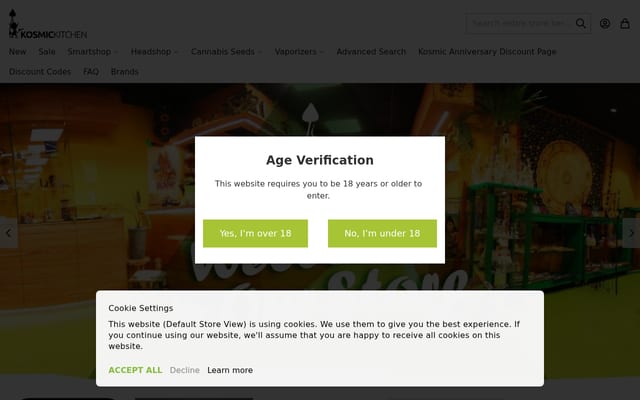Open Kosmic Anniversary Discount Page
This screenshot has height=400, width=640.
click(487, 52)
